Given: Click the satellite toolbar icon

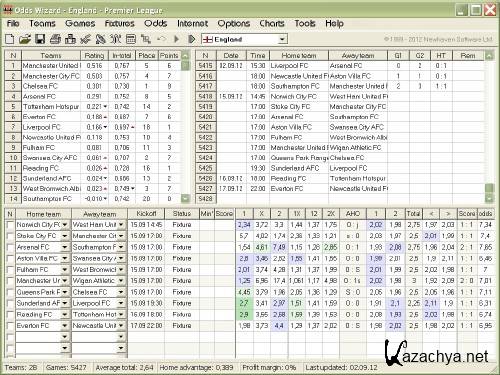Looking at the screenshot, I should click(x=85, y=39).
